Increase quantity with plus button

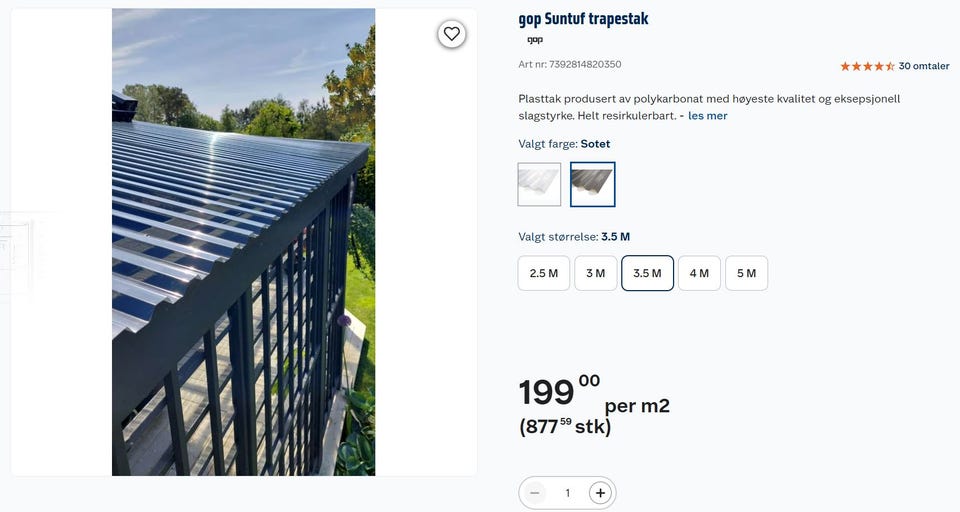click(x=600, y=493)
